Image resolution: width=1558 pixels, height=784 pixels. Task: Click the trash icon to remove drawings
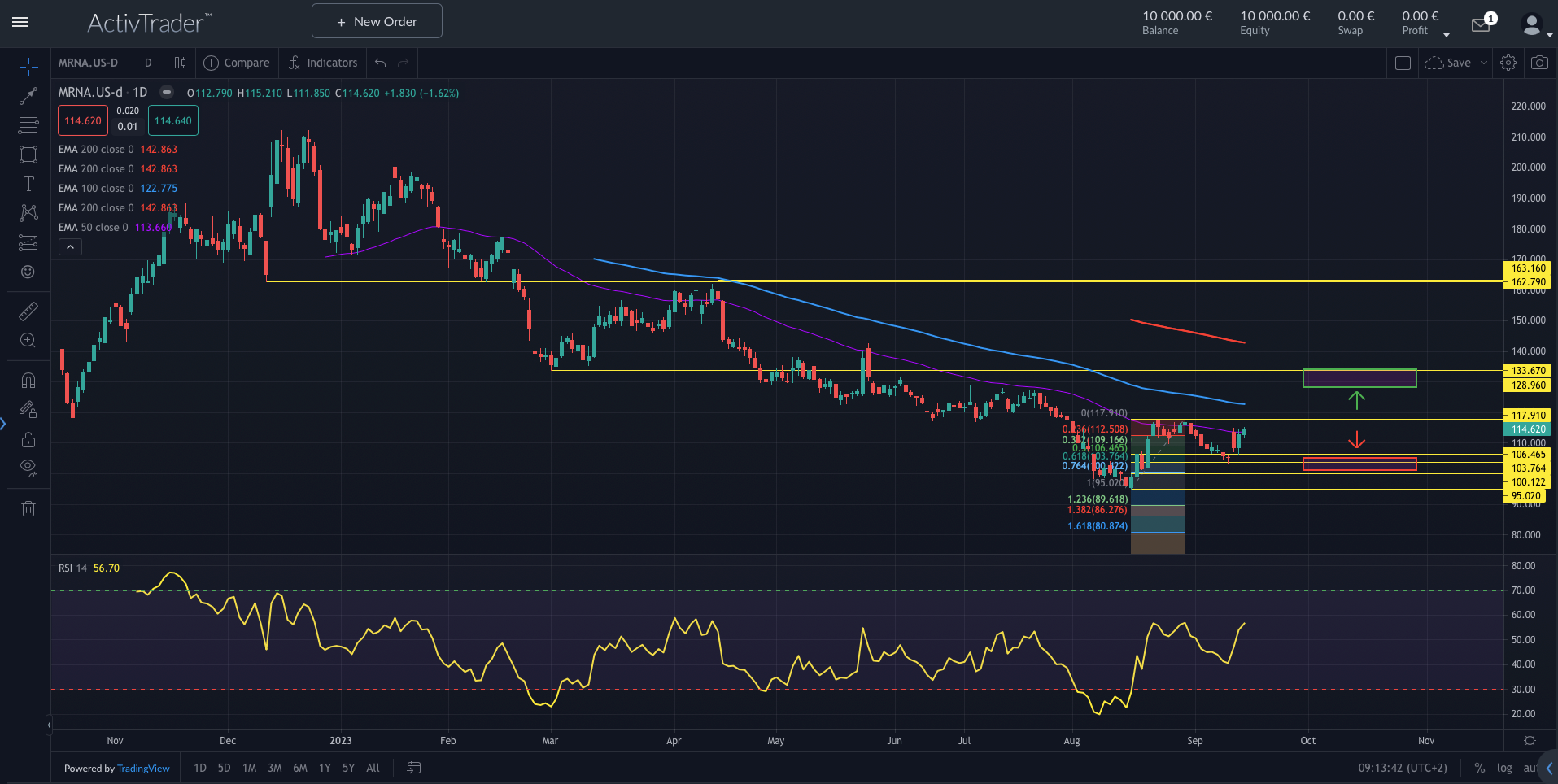[28, 509]
